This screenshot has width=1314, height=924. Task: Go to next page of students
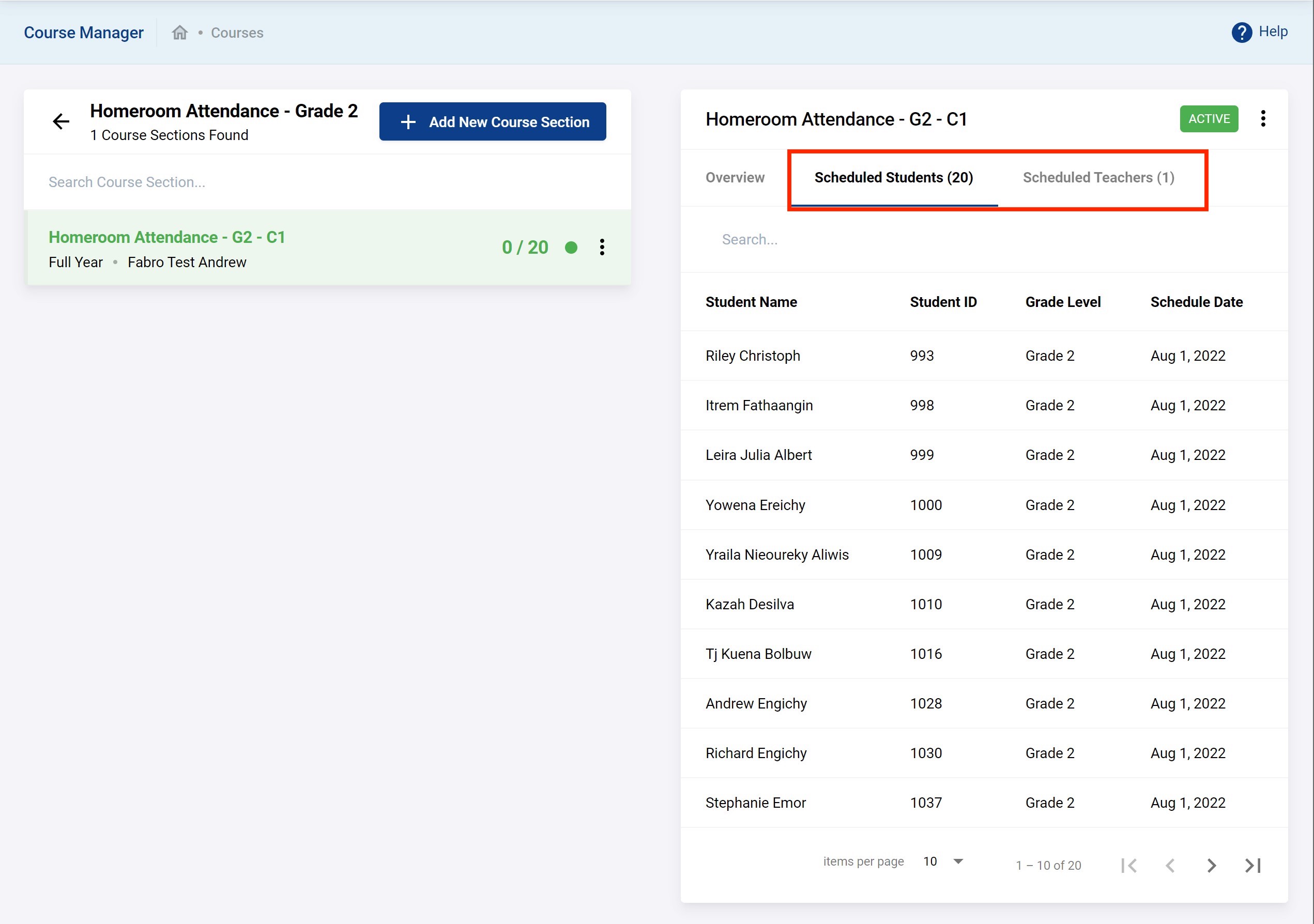tap(1211, 865)
